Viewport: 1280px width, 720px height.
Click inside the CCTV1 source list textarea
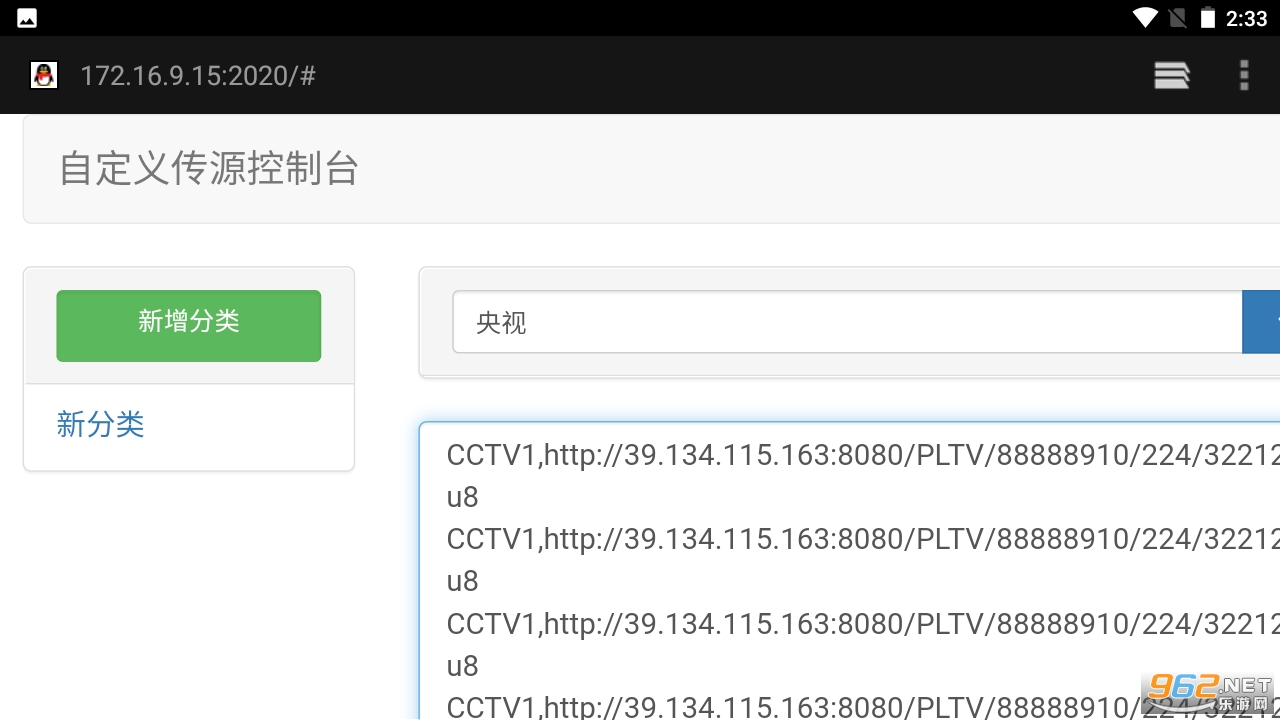point(849,571)
